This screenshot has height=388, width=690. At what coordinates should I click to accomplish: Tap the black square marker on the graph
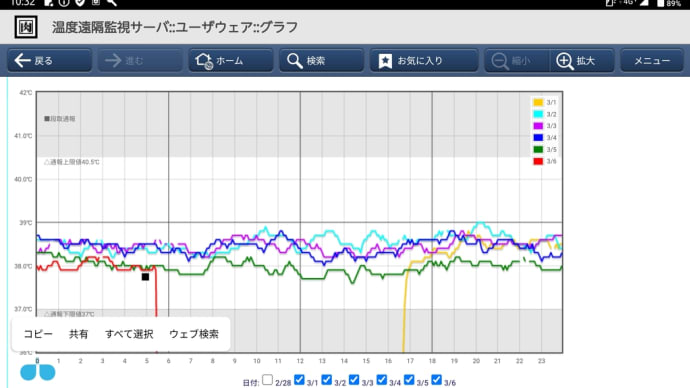[x=145, y=277]
